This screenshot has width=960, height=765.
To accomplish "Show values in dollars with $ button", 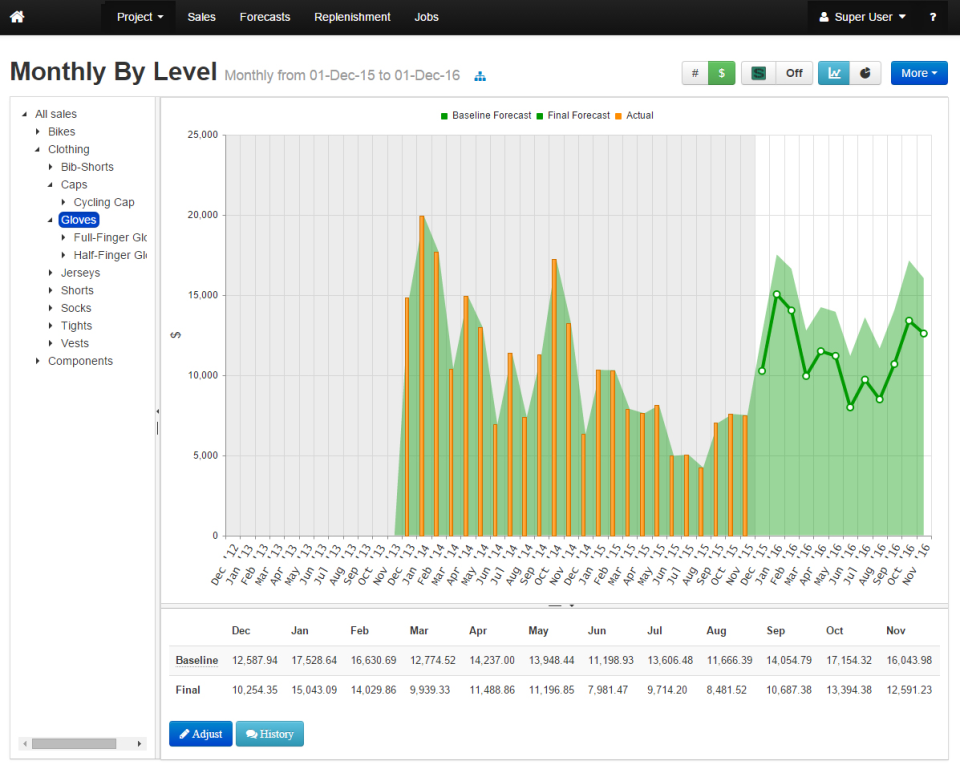I will click(x=721, y=73).
